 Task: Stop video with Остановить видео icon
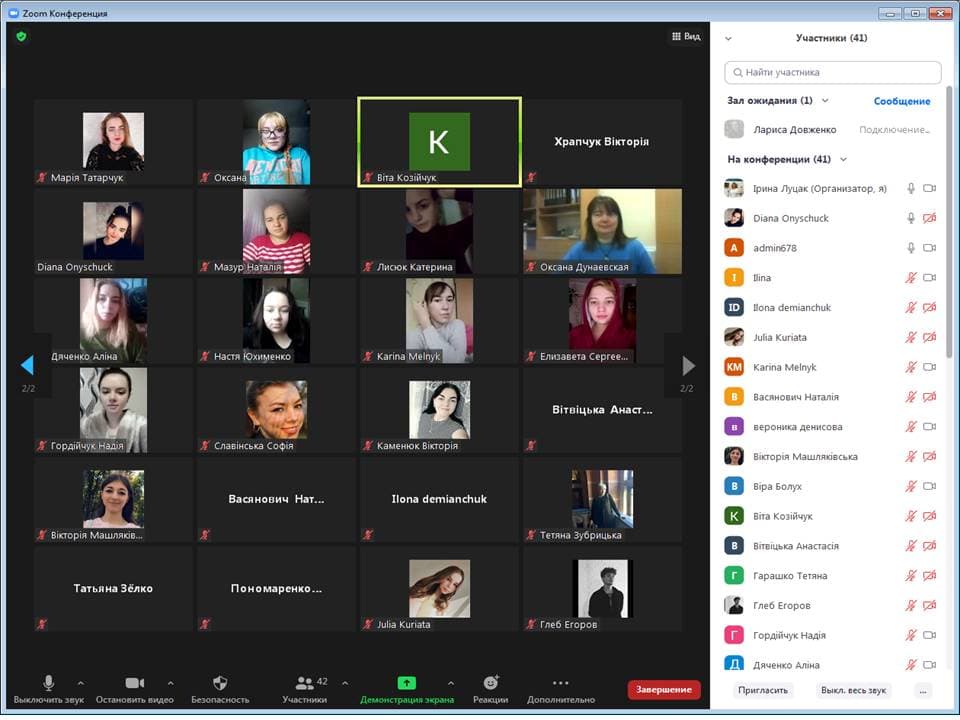[135, 683]
